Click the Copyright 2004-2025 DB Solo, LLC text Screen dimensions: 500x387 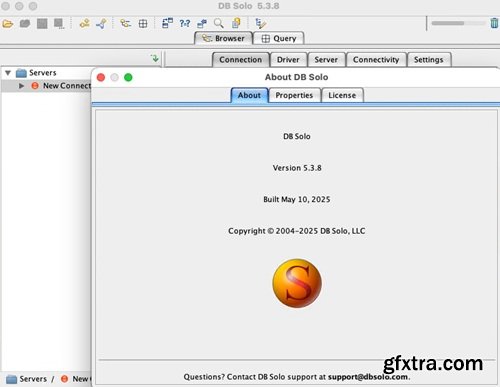coord(297,231)
